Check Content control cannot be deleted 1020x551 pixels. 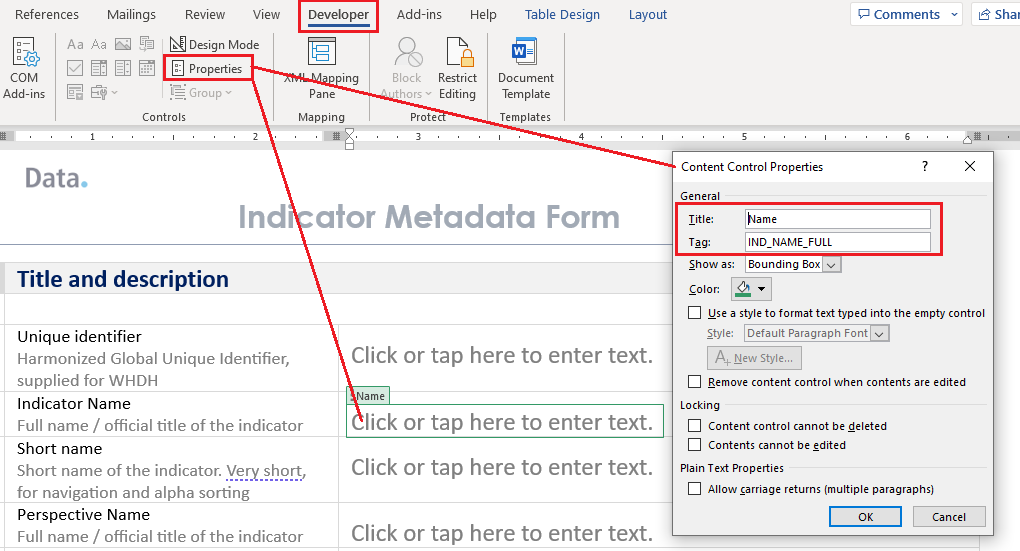click(695, 426)
